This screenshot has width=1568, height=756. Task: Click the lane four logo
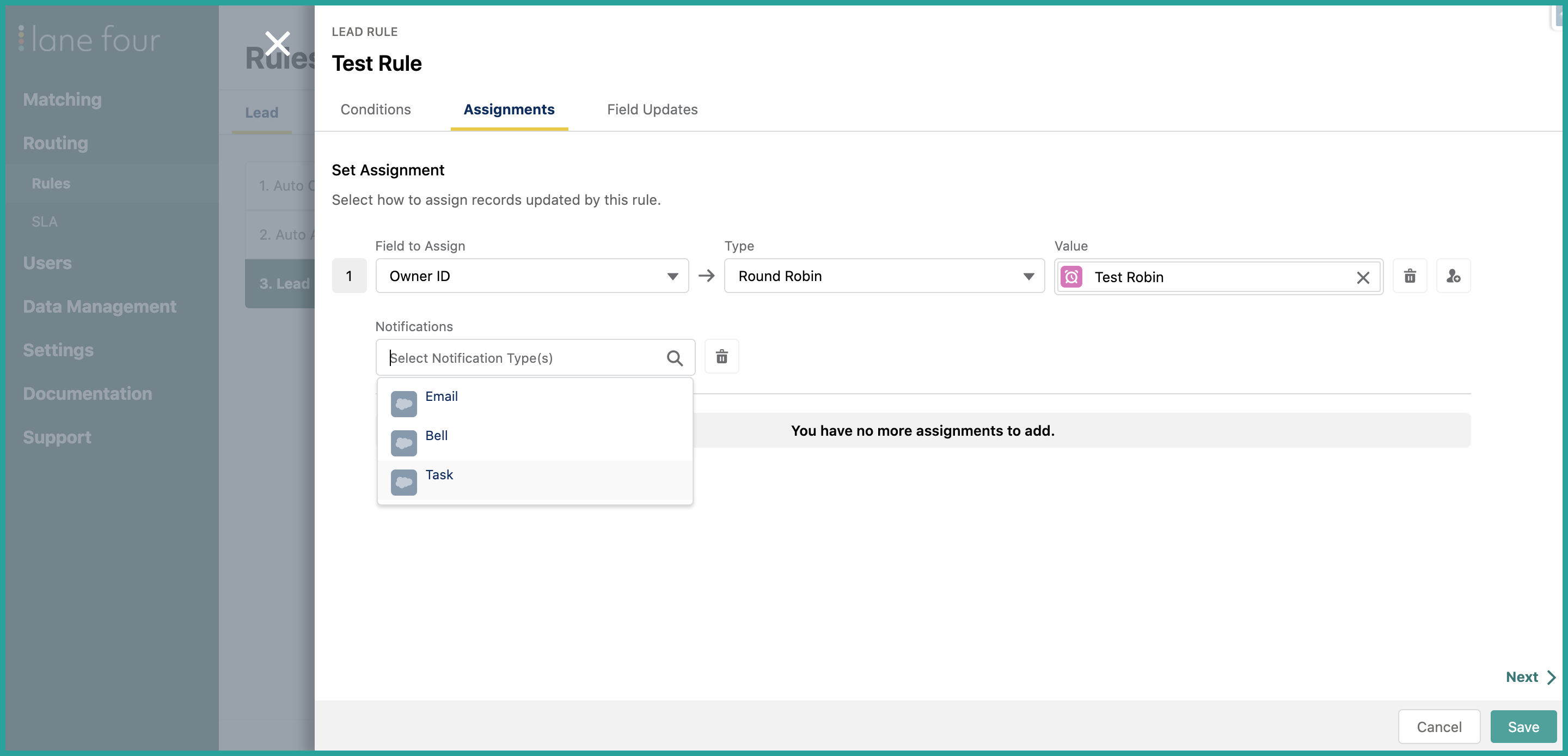[x=89, y=39]
